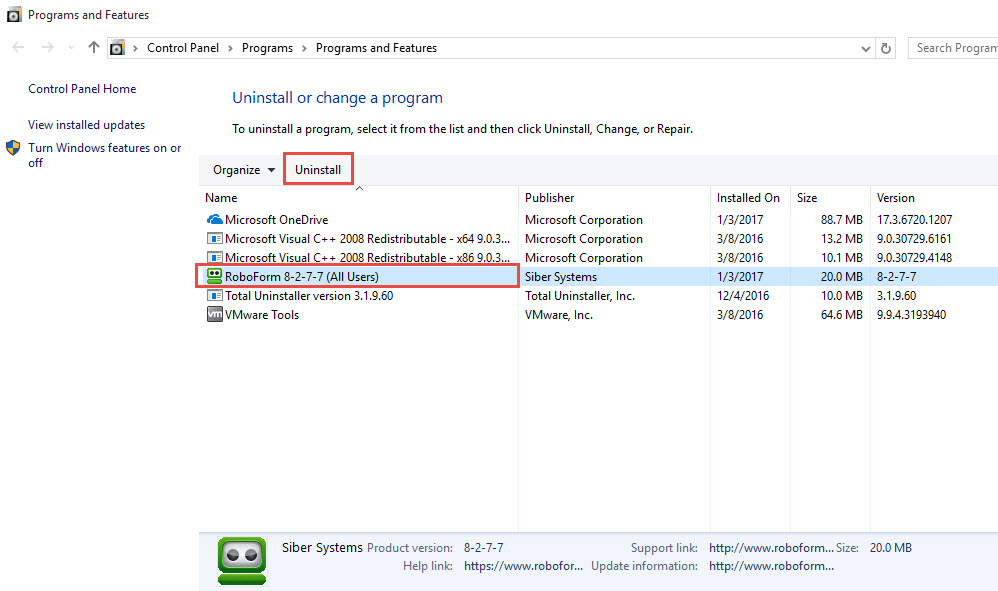Image resolution: width=998 pixels, height=591 pixels.
Task: Click the 12/4/2016 install date
Action: click(x=743, y=296)
